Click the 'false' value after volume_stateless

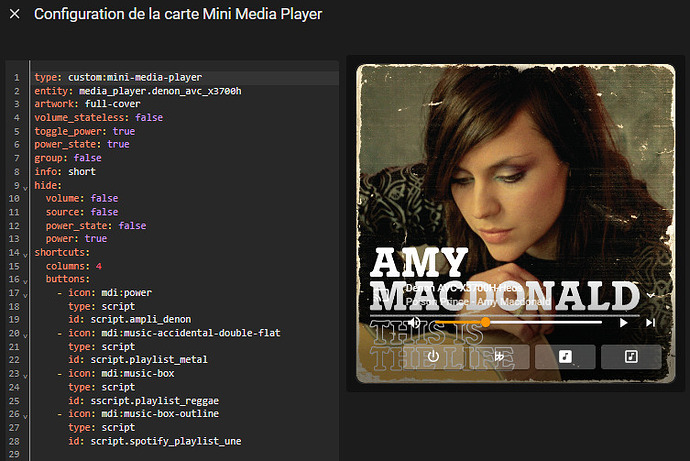click(x=149, y=117)
